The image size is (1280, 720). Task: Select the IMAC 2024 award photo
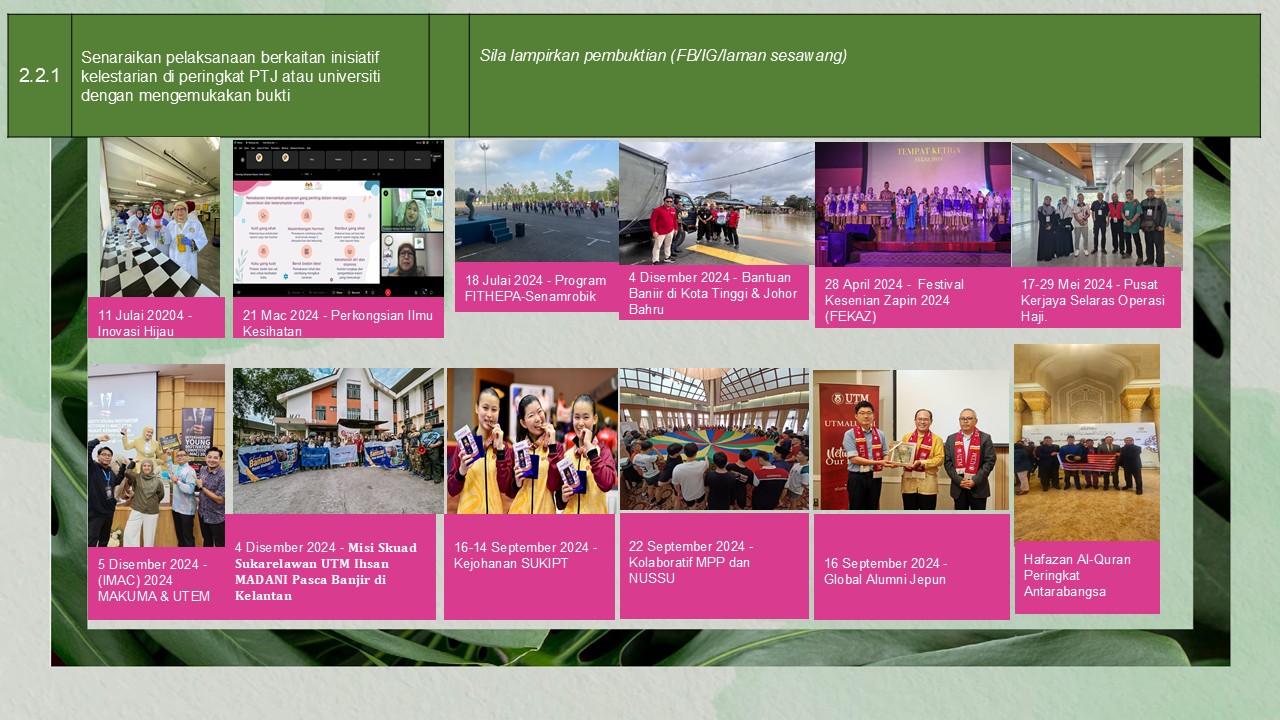156,455
